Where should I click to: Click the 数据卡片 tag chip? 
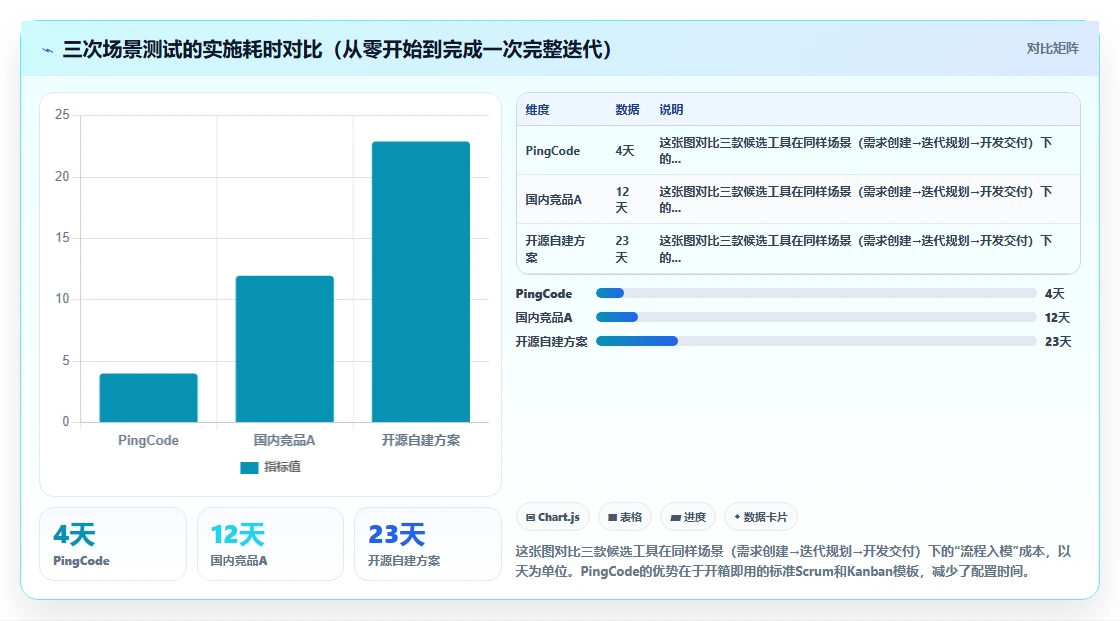(x=761, y=517)
